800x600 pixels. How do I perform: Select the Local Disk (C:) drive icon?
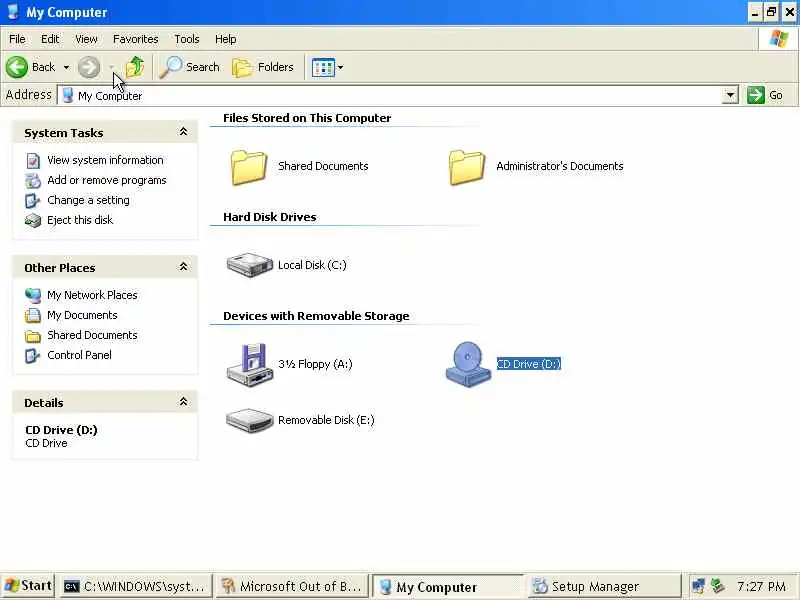tap(249, 265)
